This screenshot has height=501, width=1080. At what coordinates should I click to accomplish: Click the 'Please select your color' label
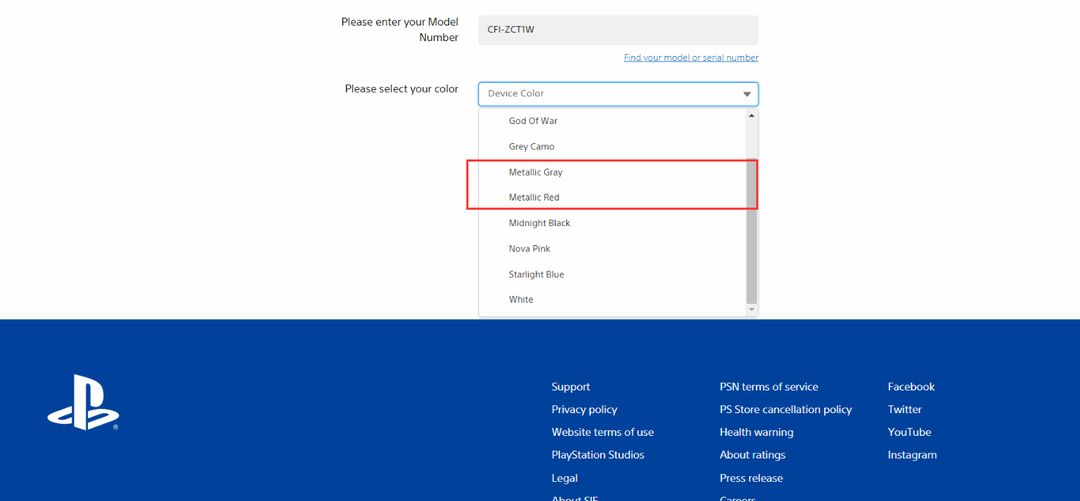402,89
